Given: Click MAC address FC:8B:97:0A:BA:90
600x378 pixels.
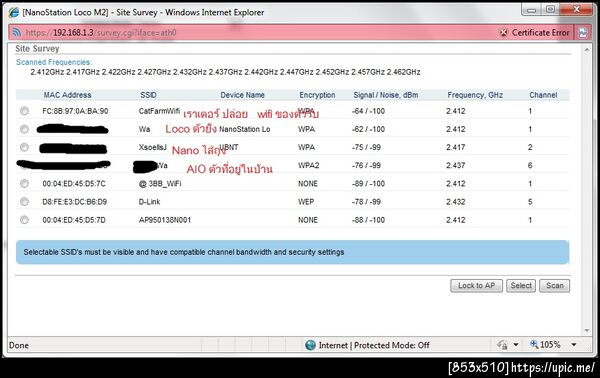Looking at the screenshot, I should tap(75, 111).
